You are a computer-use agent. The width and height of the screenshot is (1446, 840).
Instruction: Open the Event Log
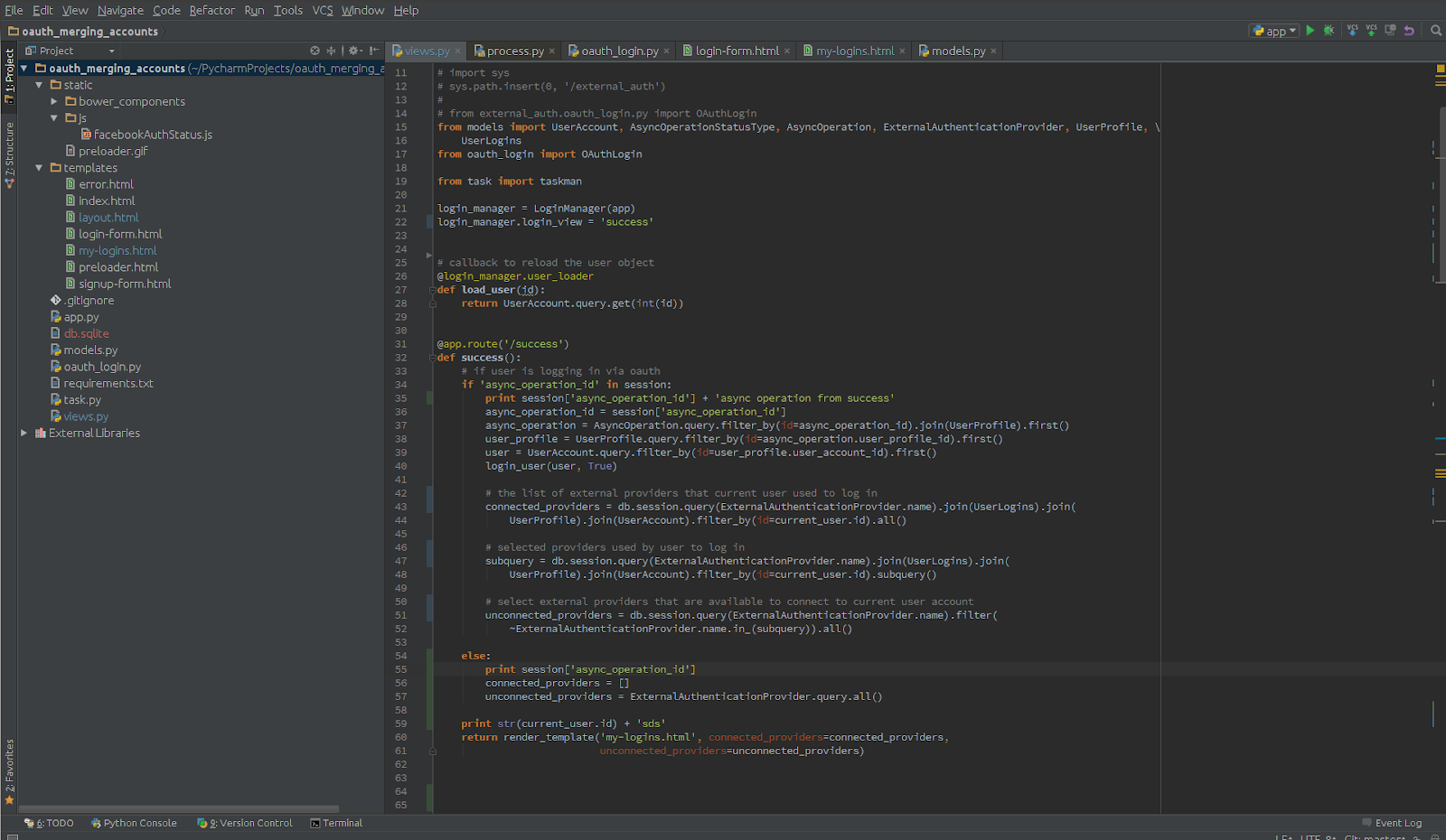click(x=1397, y=823)
